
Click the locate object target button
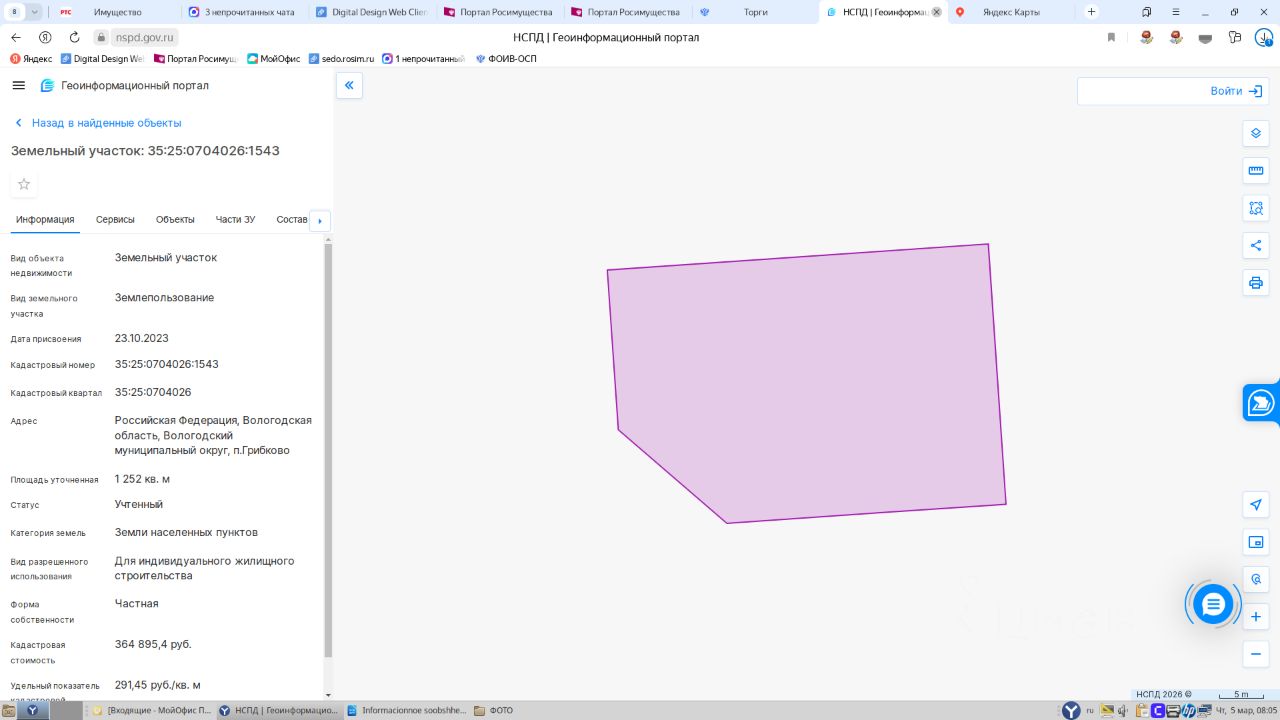click(1256, 579)
